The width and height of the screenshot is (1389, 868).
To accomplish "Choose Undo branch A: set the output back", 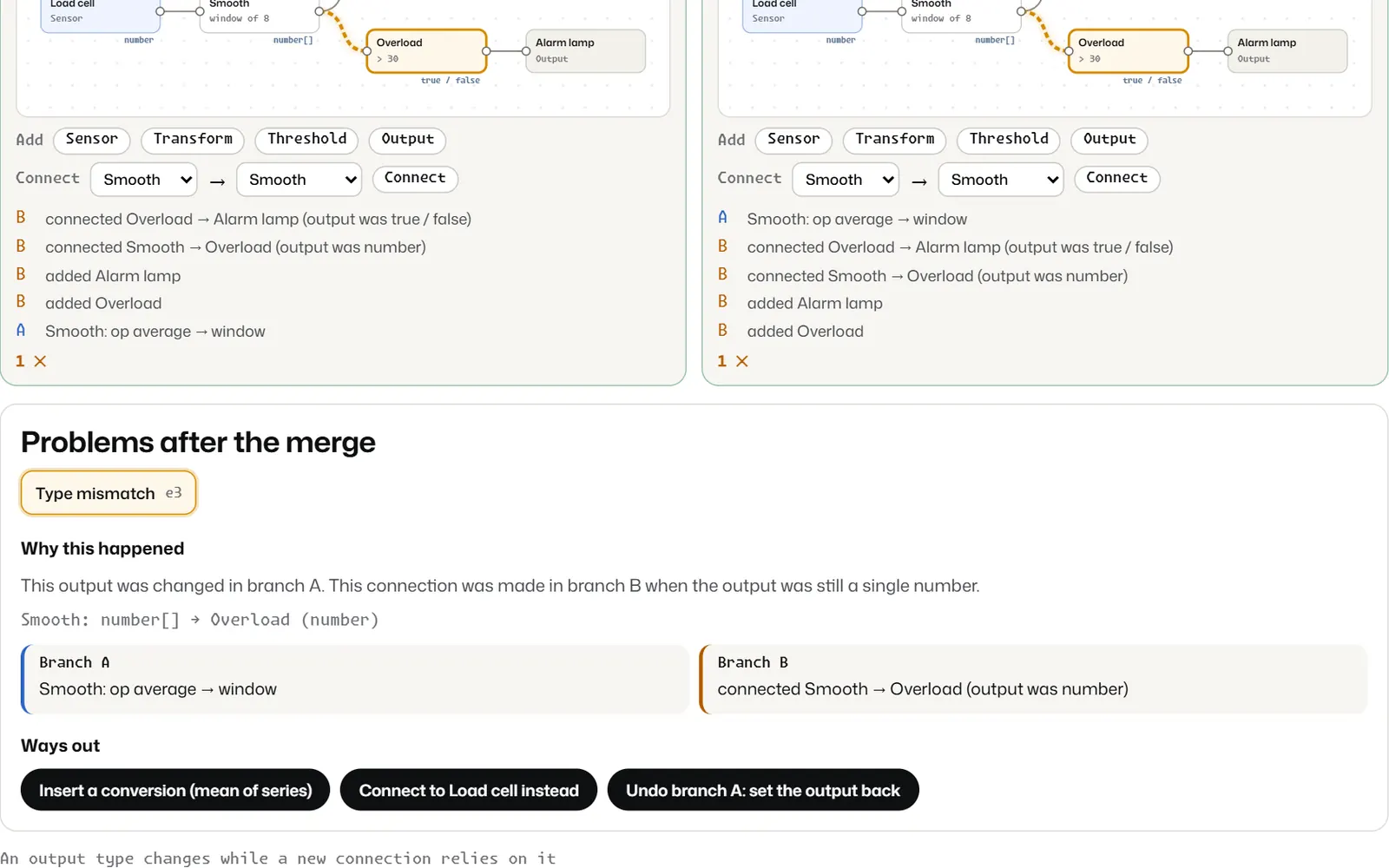I will 763,790.
